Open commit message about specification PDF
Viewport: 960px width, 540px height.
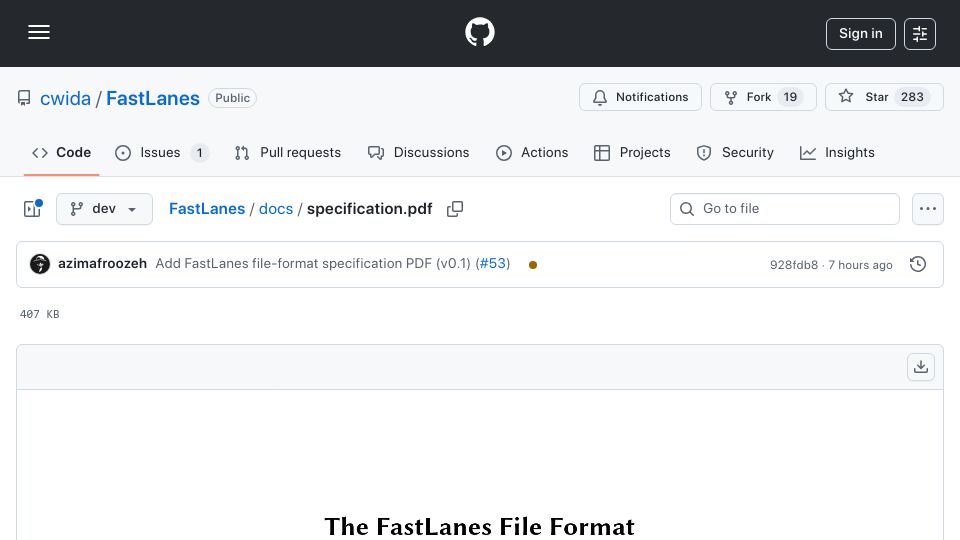click(313, 263)
